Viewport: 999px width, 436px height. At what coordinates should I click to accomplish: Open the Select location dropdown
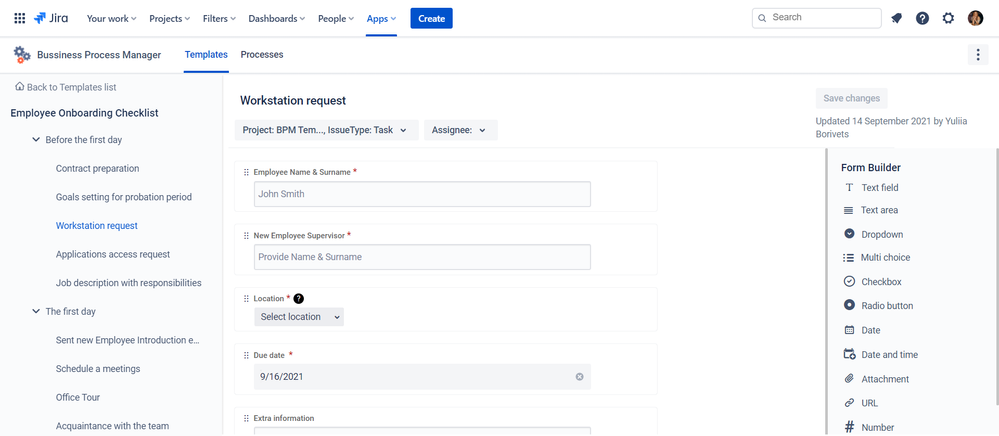(x=299, y=317)
